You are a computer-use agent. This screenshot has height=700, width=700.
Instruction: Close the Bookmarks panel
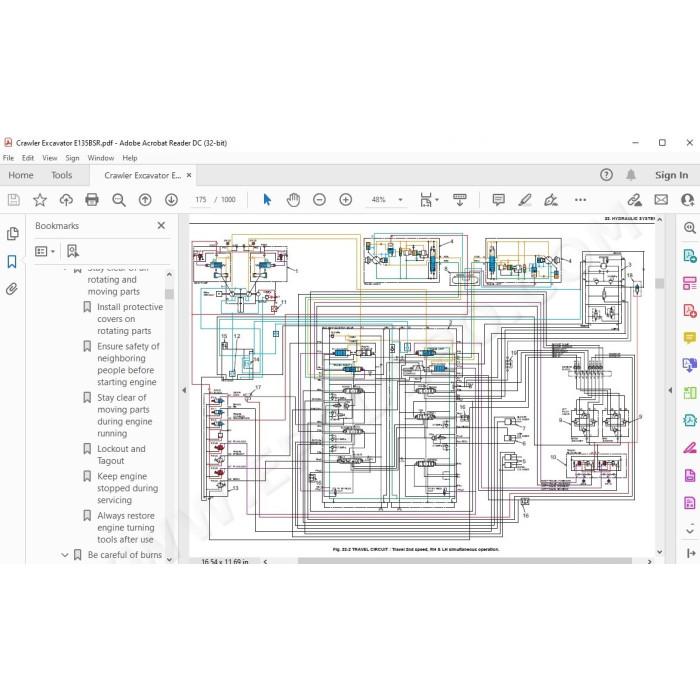tap(161, 225)
